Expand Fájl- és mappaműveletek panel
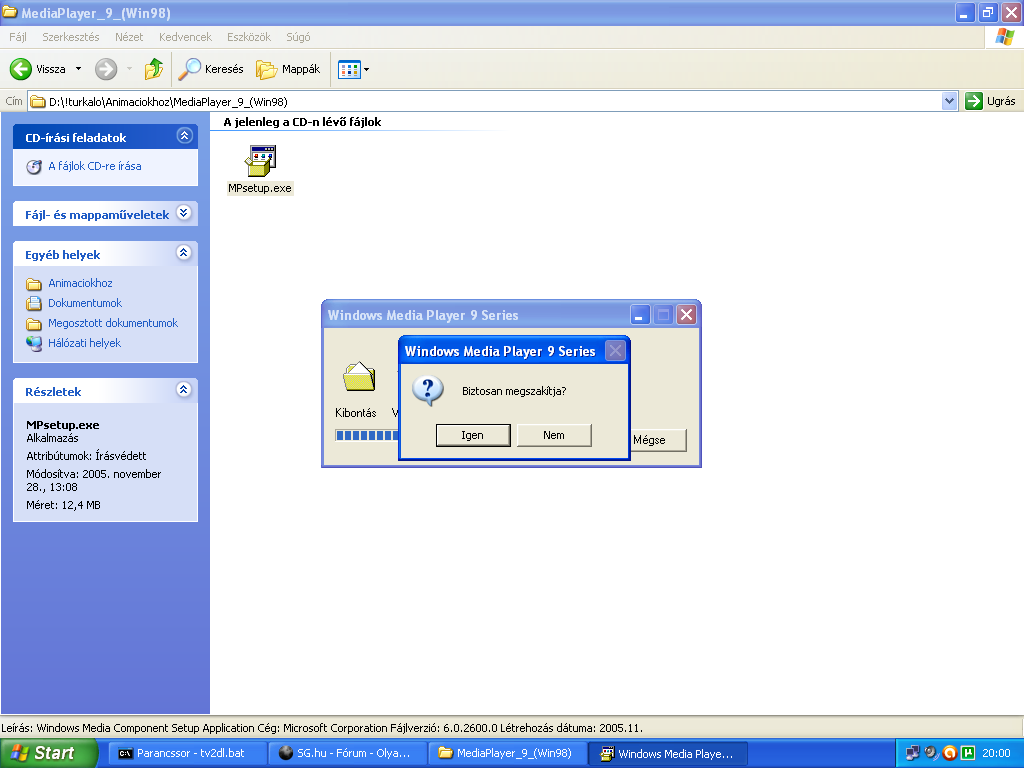Image resolution: width=1024 pixels, height=768 pixels. 183,213
